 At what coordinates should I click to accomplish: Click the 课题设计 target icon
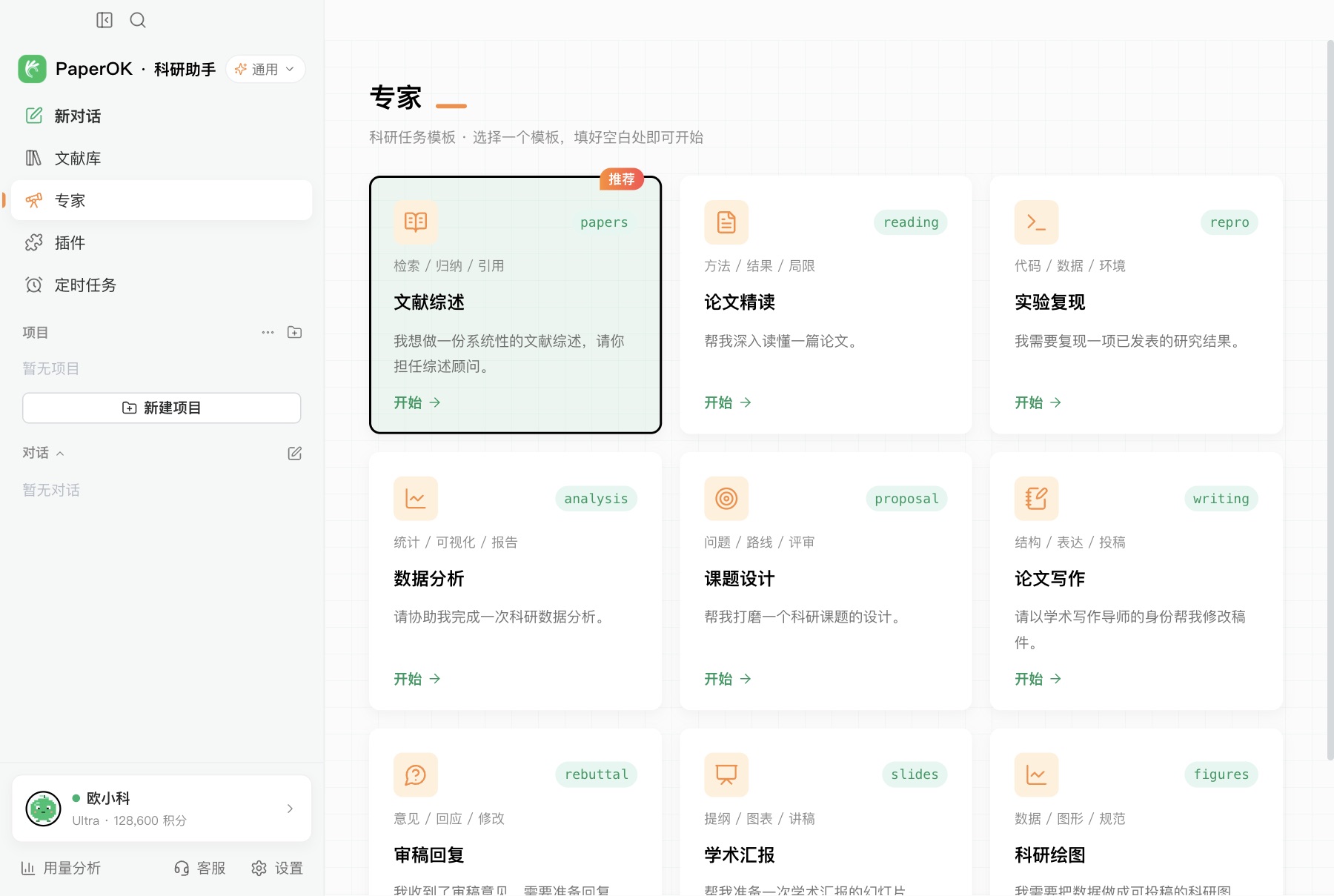[x=726, y=499]
